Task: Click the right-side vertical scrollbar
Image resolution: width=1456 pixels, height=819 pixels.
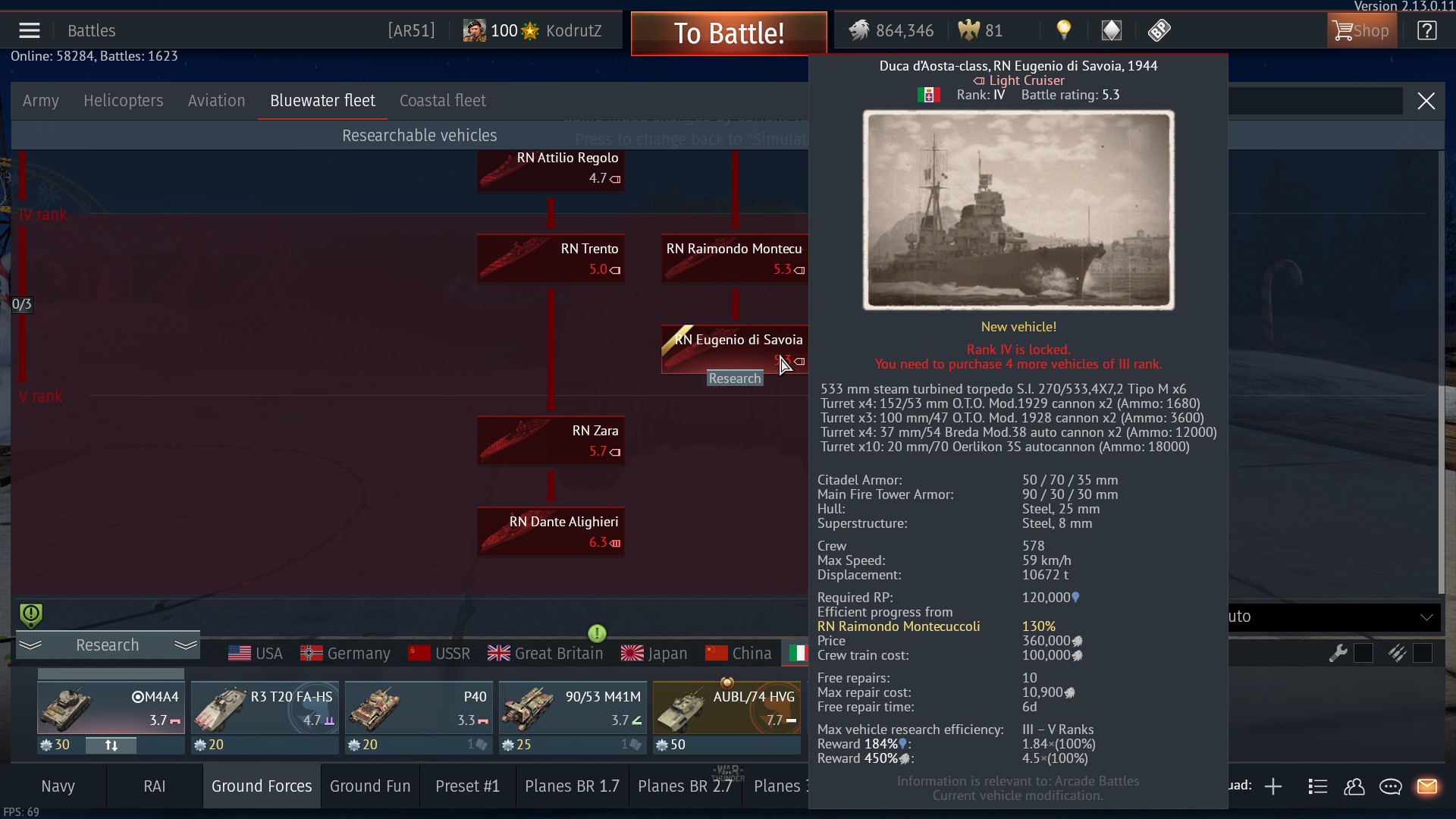Action: tap(1442, 372)
